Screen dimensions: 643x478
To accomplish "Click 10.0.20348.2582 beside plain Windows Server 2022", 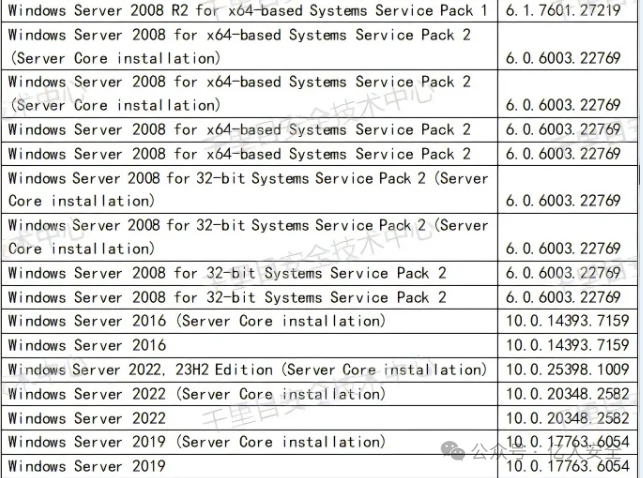I will (568, 418).
